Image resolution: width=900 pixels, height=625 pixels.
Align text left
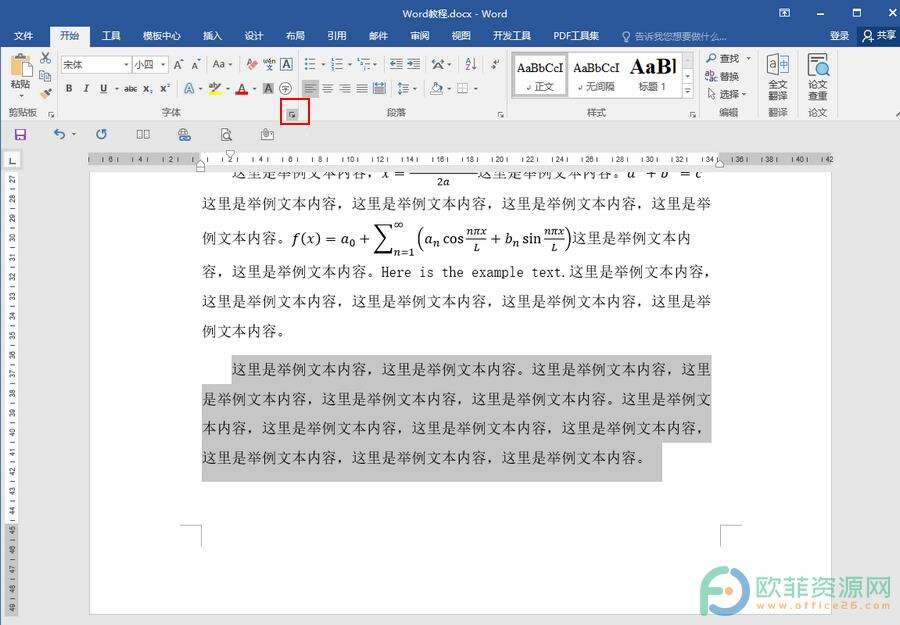(x=311, y=88)
